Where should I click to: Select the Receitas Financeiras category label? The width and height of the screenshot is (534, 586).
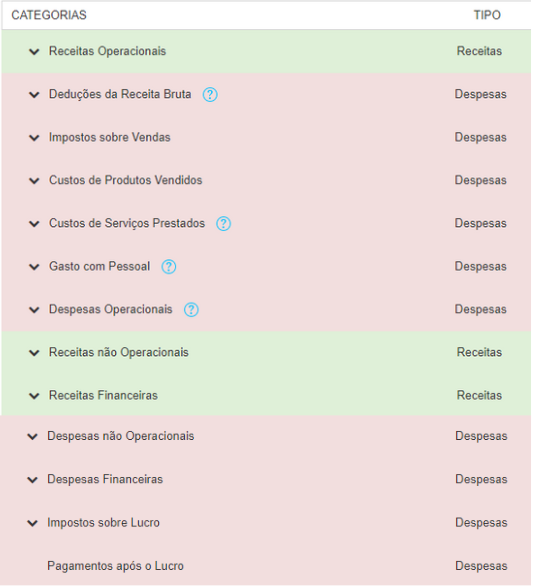coord(103,395)
